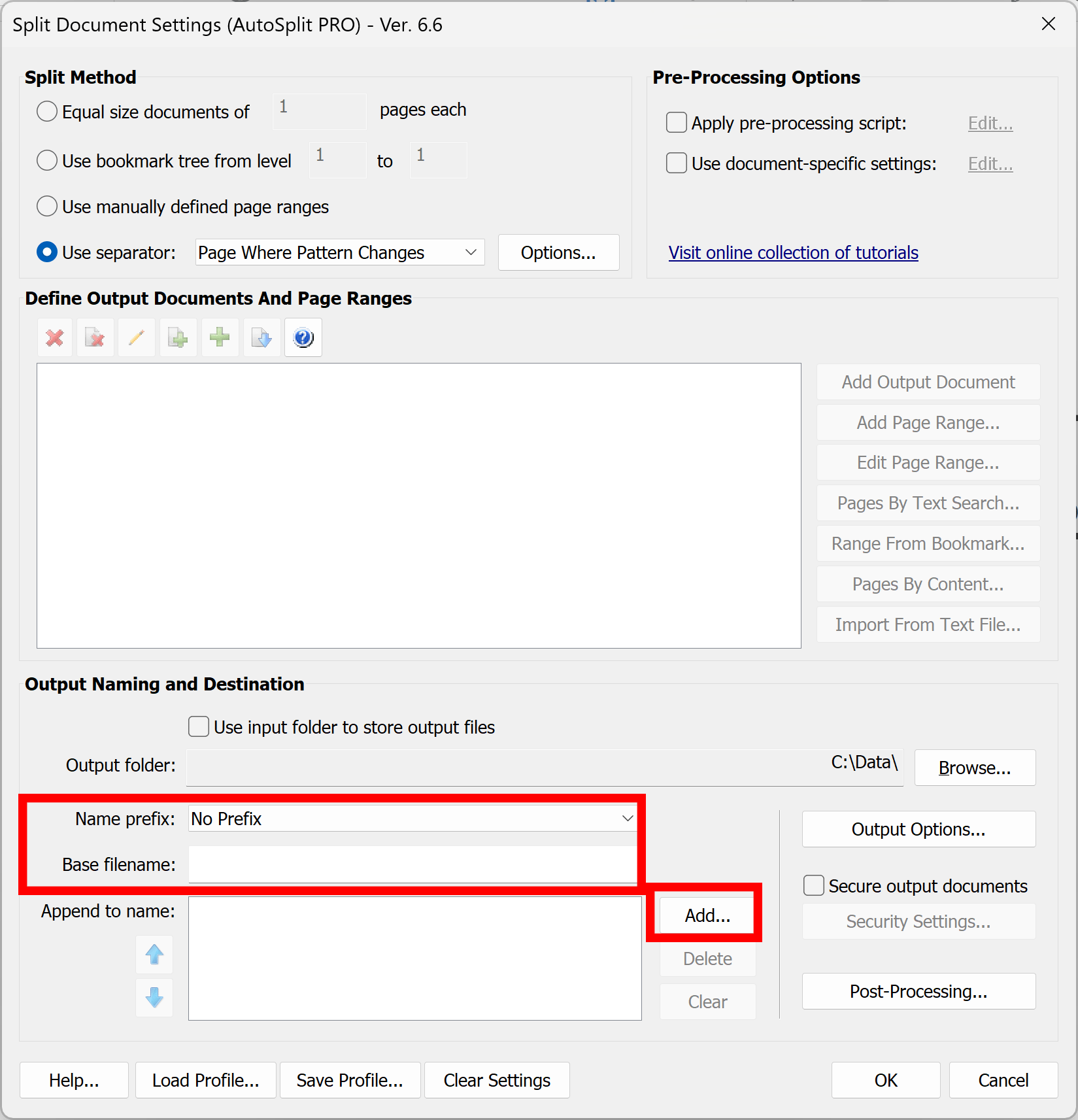Screen dimensions: 1078x1120
Task: Click the Clear Settings button
Action: tap(496, 1080)
